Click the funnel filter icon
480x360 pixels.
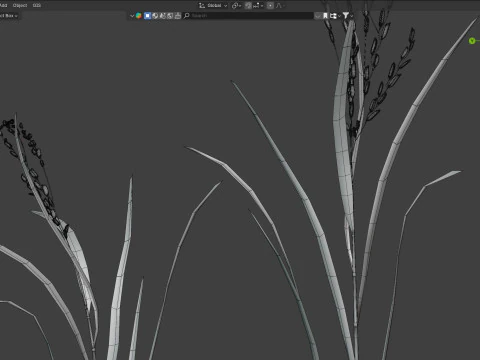(346, 15)
